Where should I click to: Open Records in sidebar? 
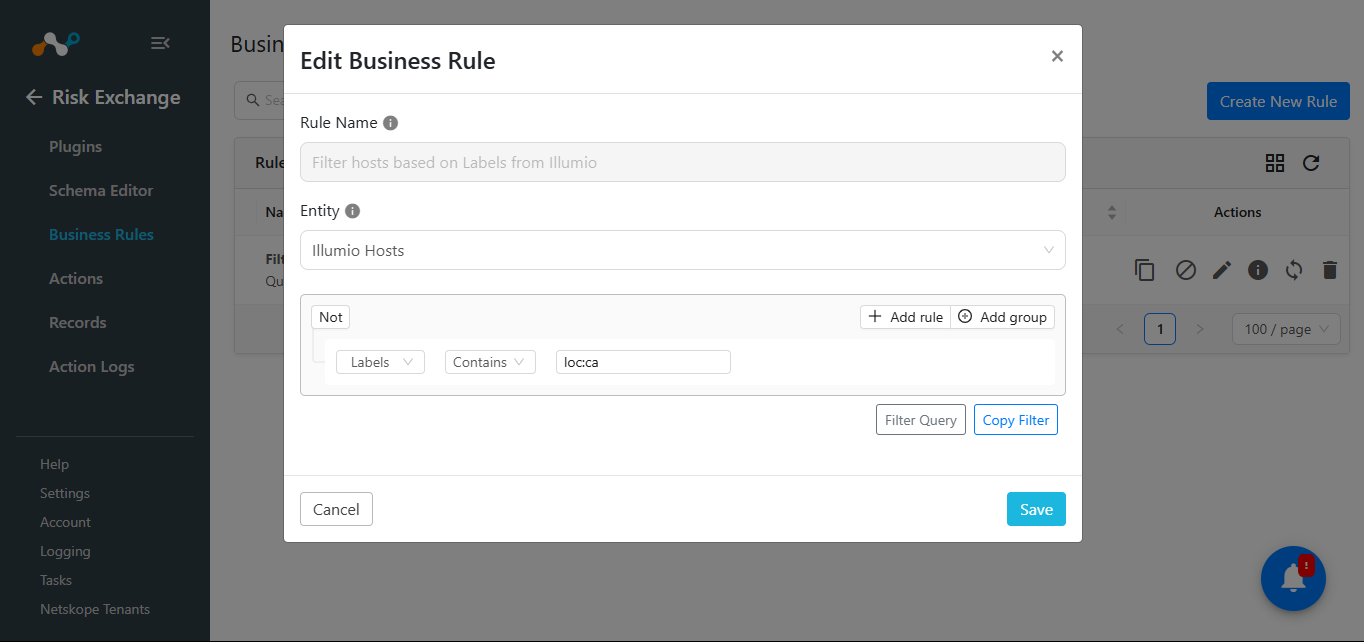click(x=77, y=322)
